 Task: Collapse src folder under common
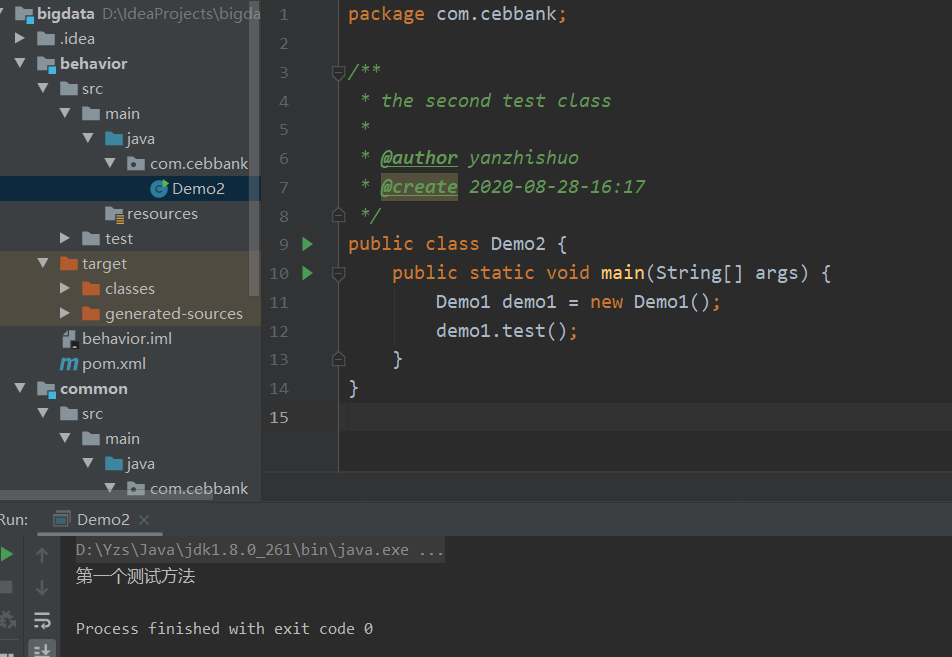click(43, 413)
